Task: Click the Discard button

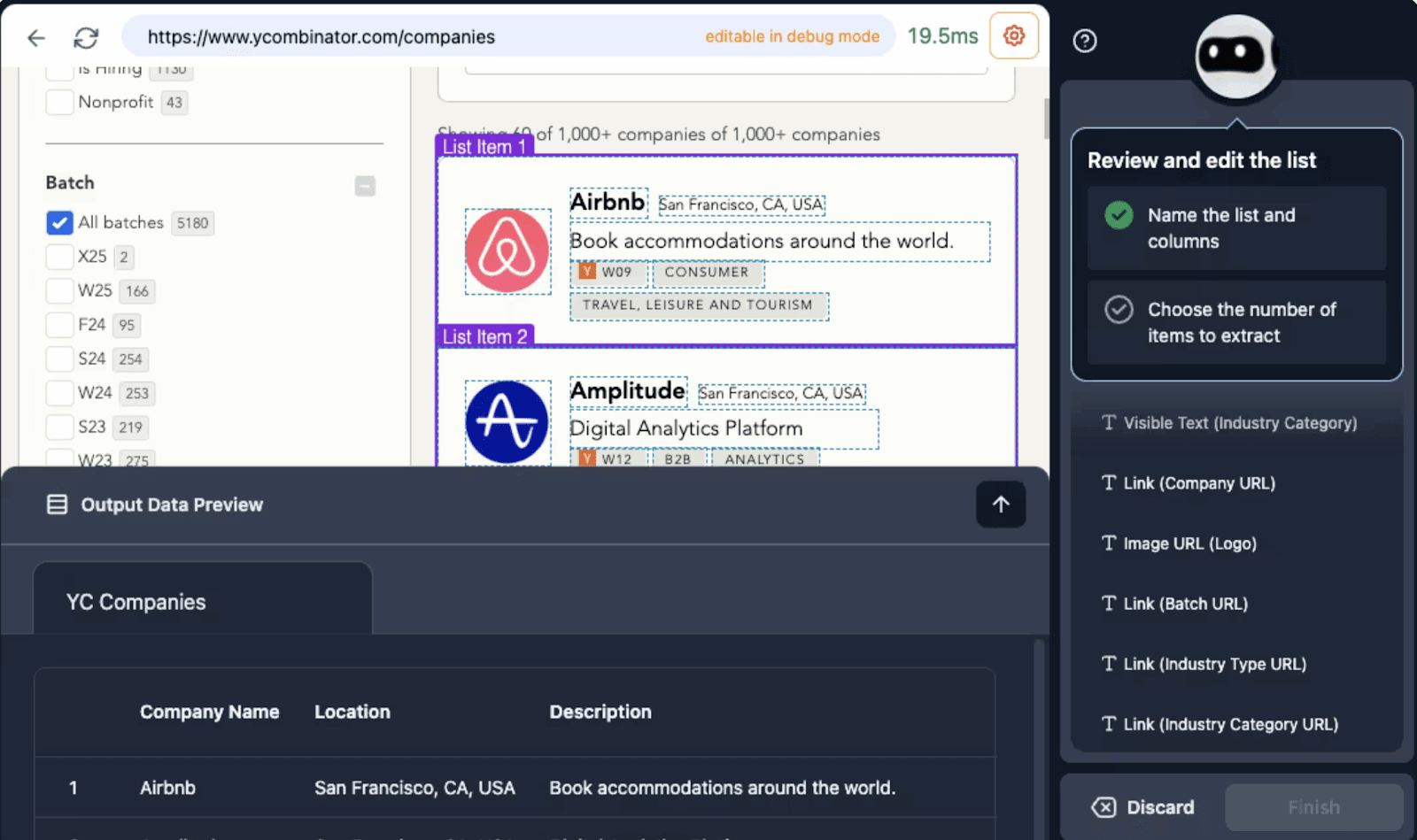Action: 1142,806
